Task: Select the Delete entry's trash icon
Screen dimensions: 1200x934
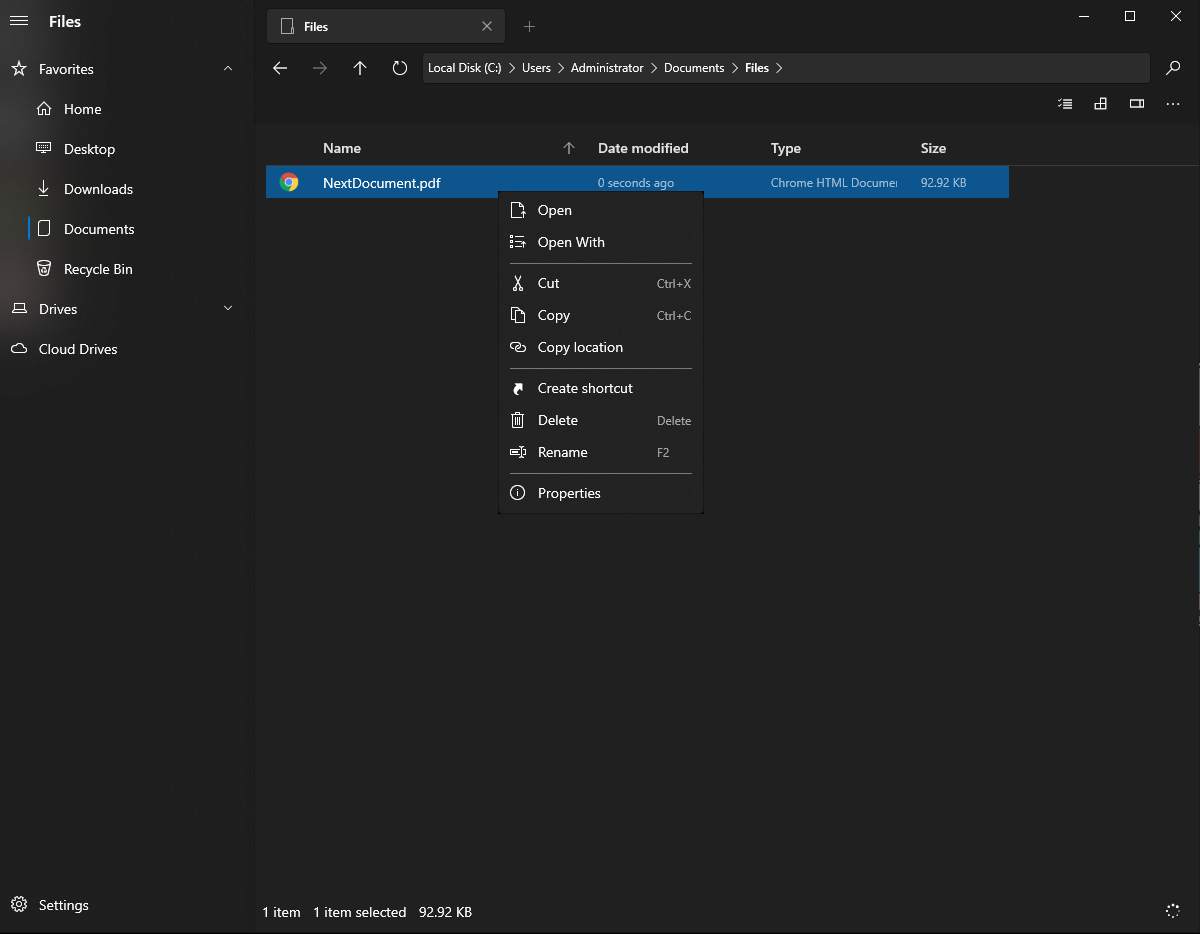Action: point(517,420)
